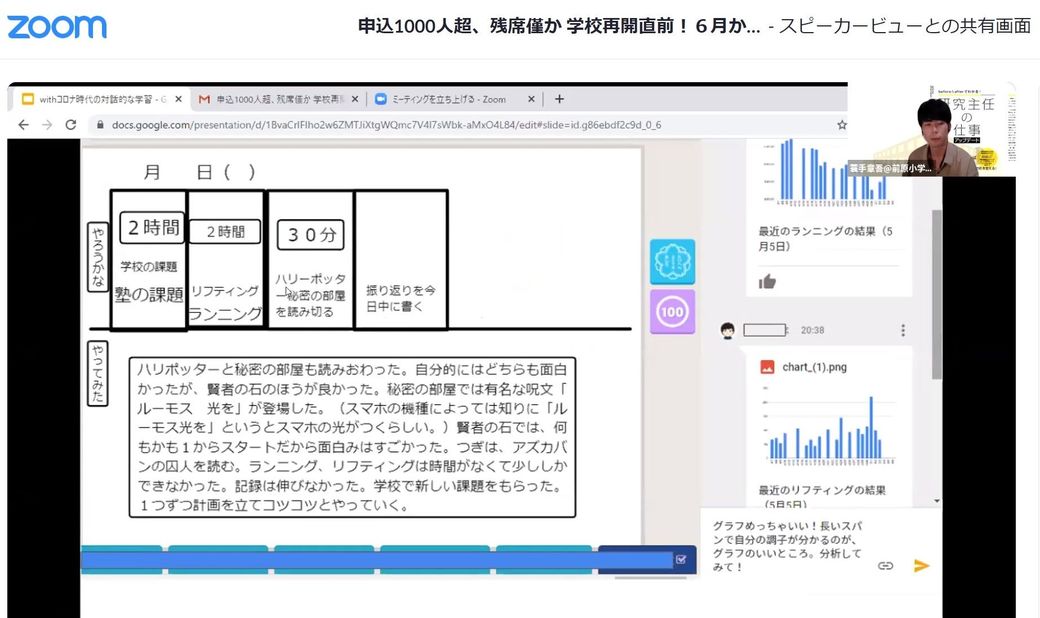
Task: Select the 2時間 box above リフティング
Action: [x=226, y=231]
